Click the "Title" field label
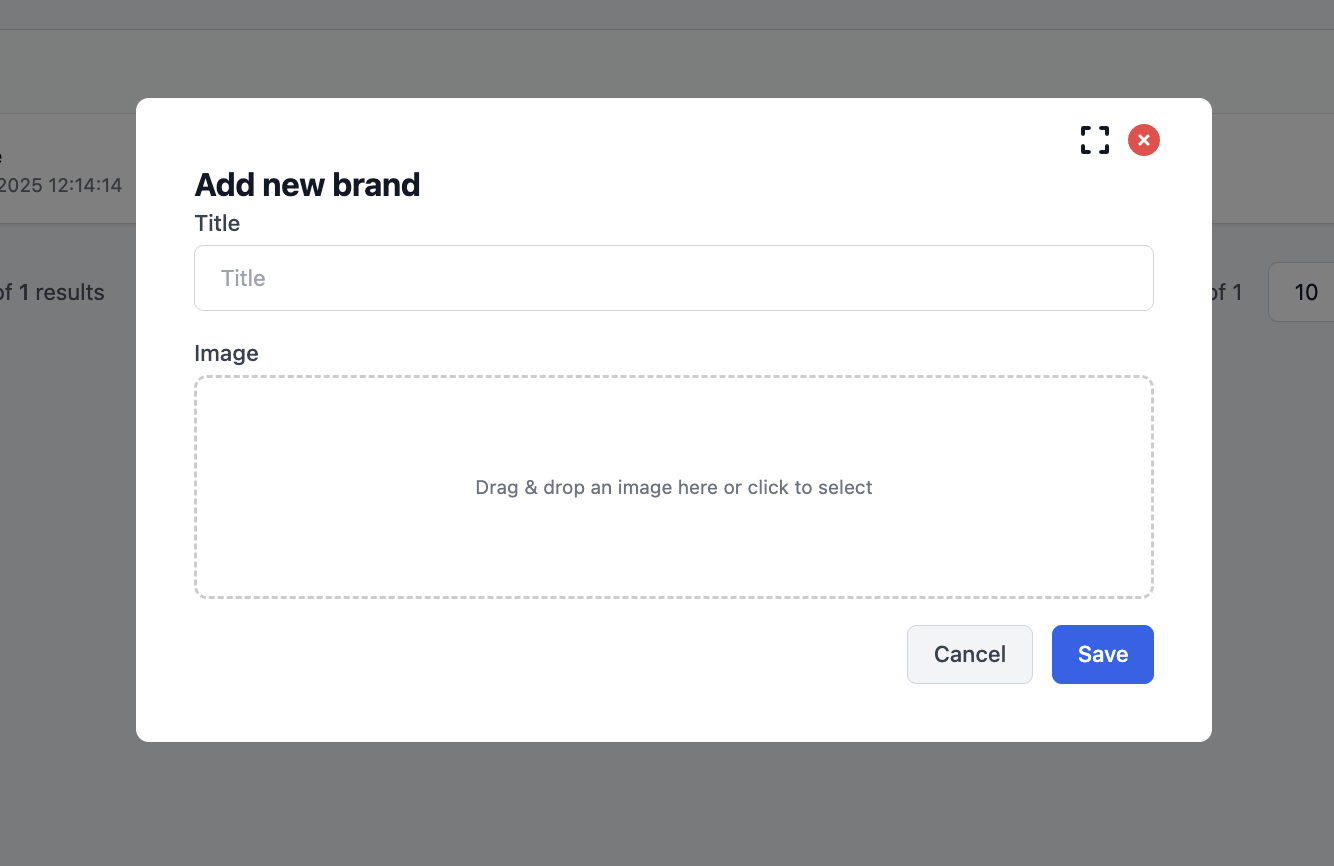Screen dimensions: 1334x866 [x=217, y=223]
